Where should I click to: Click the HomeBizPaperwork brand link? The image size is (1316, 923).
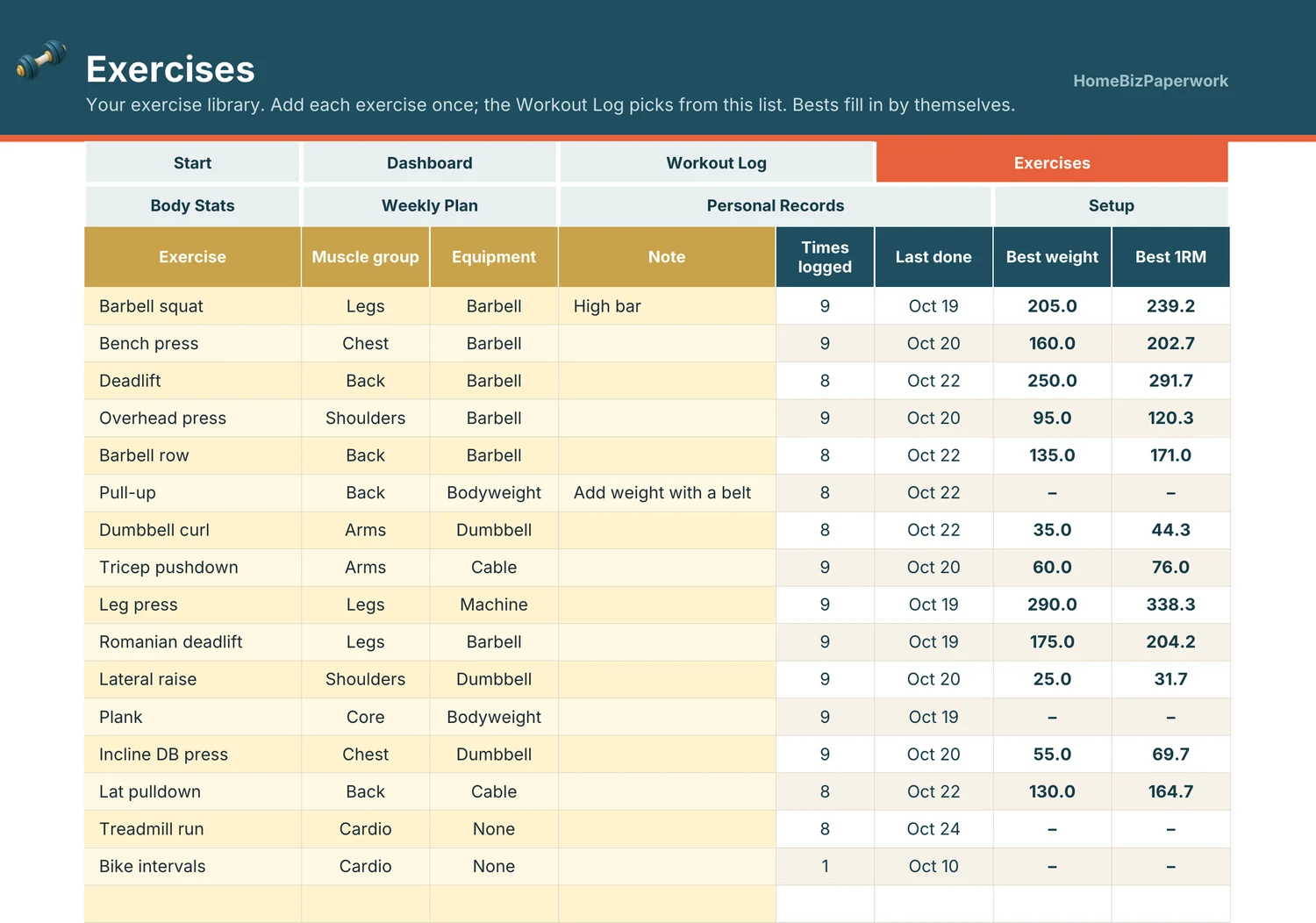(x=1150, y=81)
